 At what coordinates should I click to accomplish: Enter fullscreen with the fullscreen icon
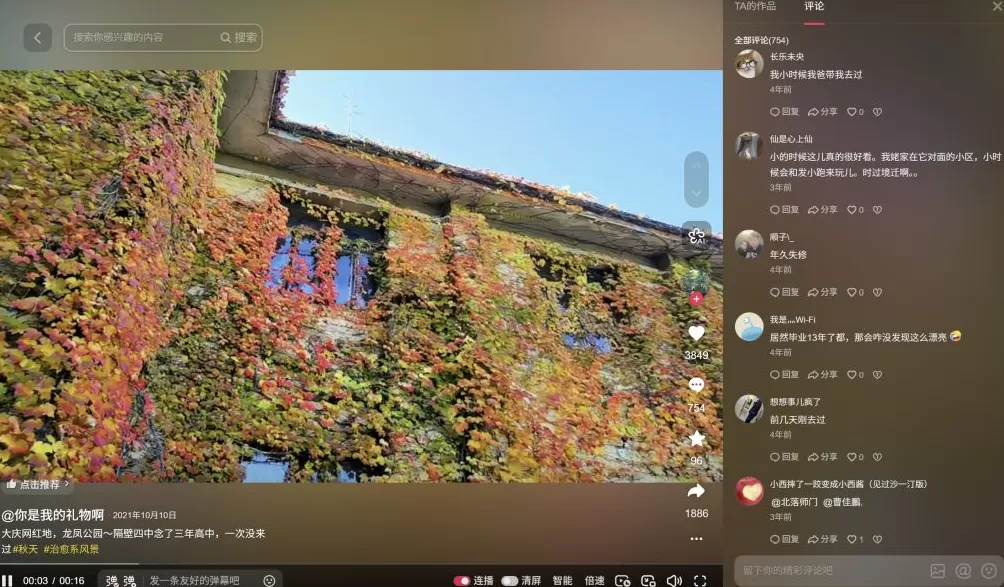click(700, 580)
